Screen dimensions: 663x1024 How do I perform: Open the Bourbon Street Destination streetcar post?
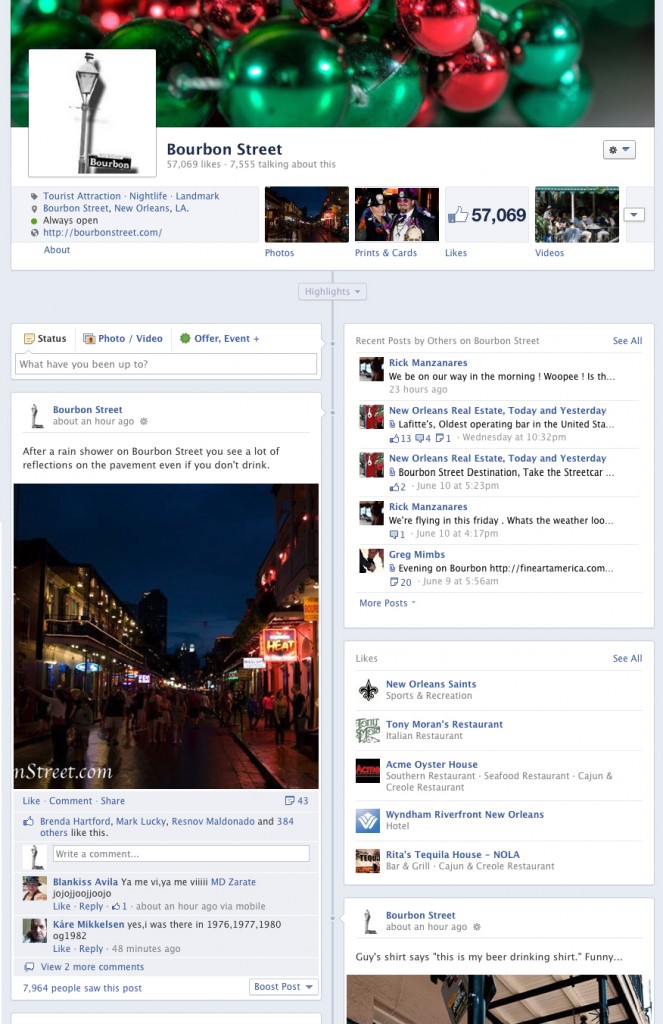click(506, 472)
